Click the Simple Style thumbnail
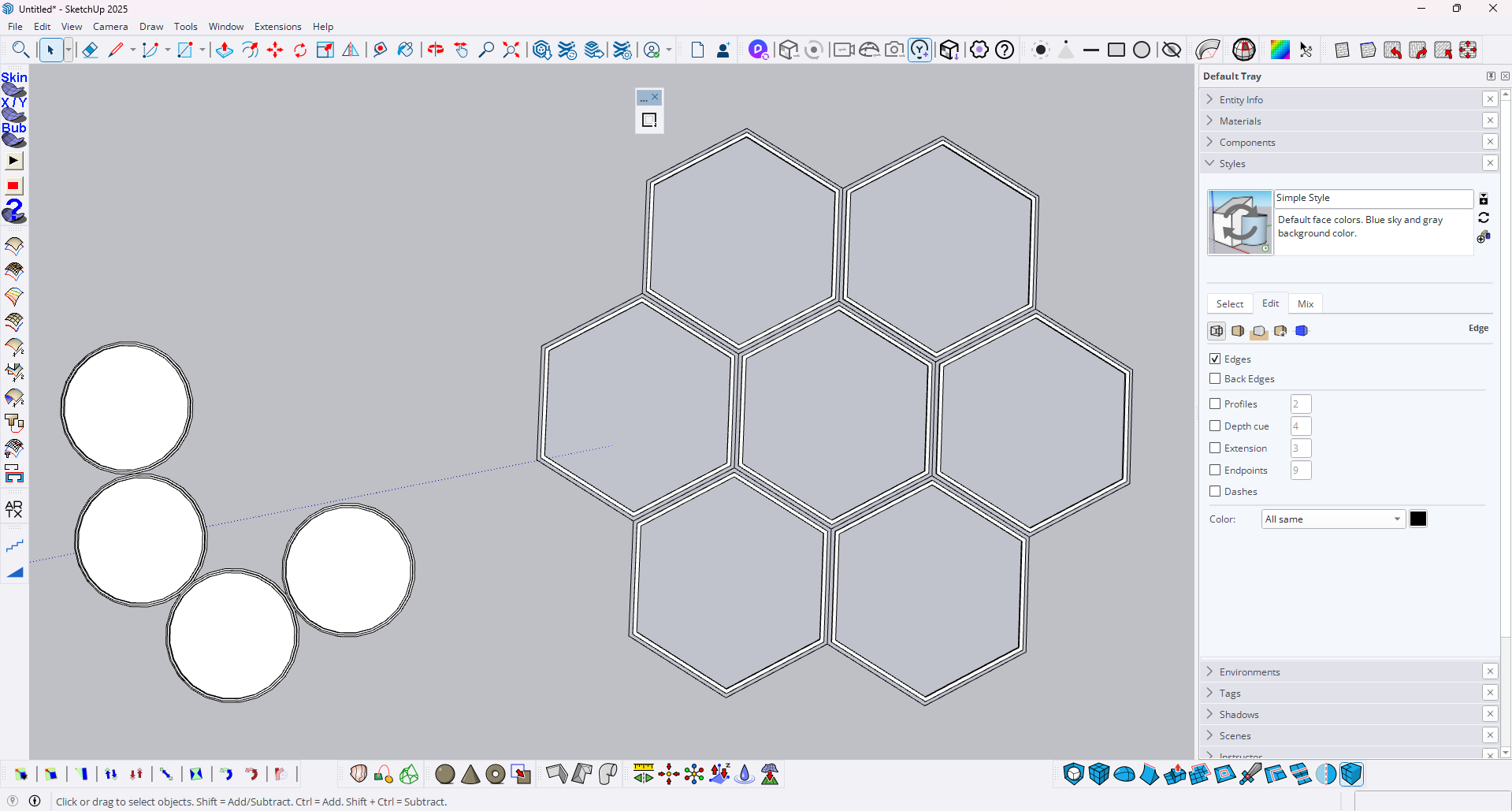 tap(1240, 222)
